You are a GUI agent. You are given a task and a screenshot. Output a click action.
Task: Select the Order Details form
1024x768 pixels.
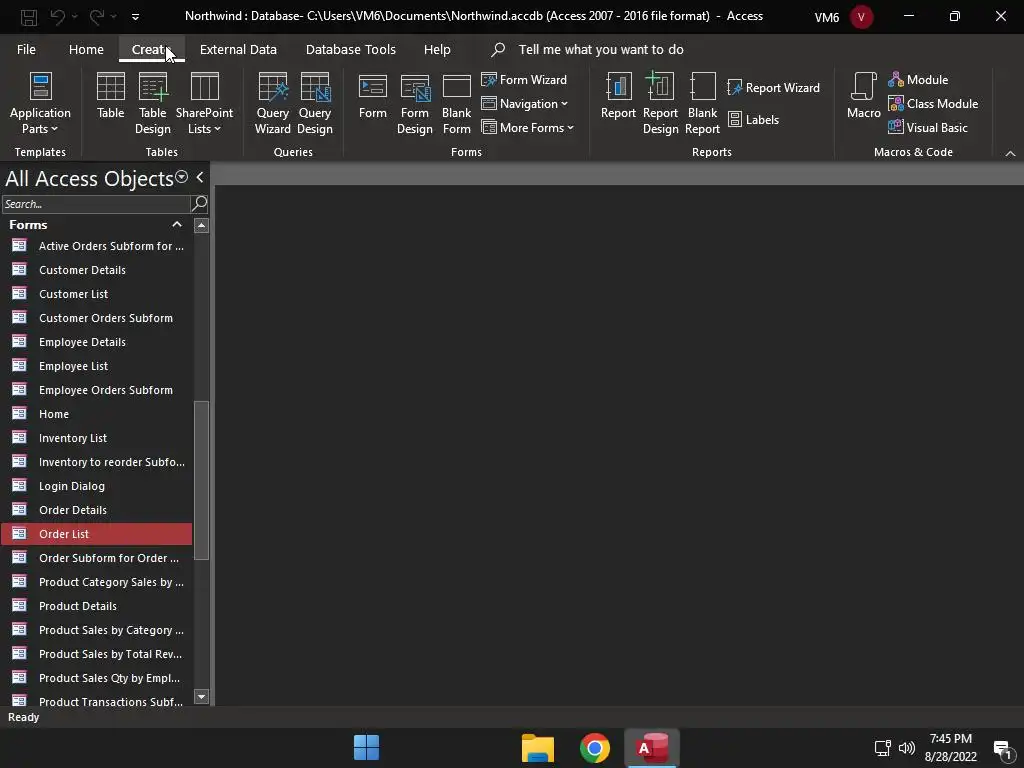[97, 510]
